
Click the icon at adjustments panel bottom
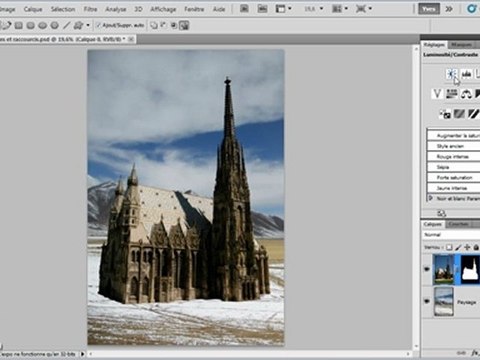click(442, 213)
